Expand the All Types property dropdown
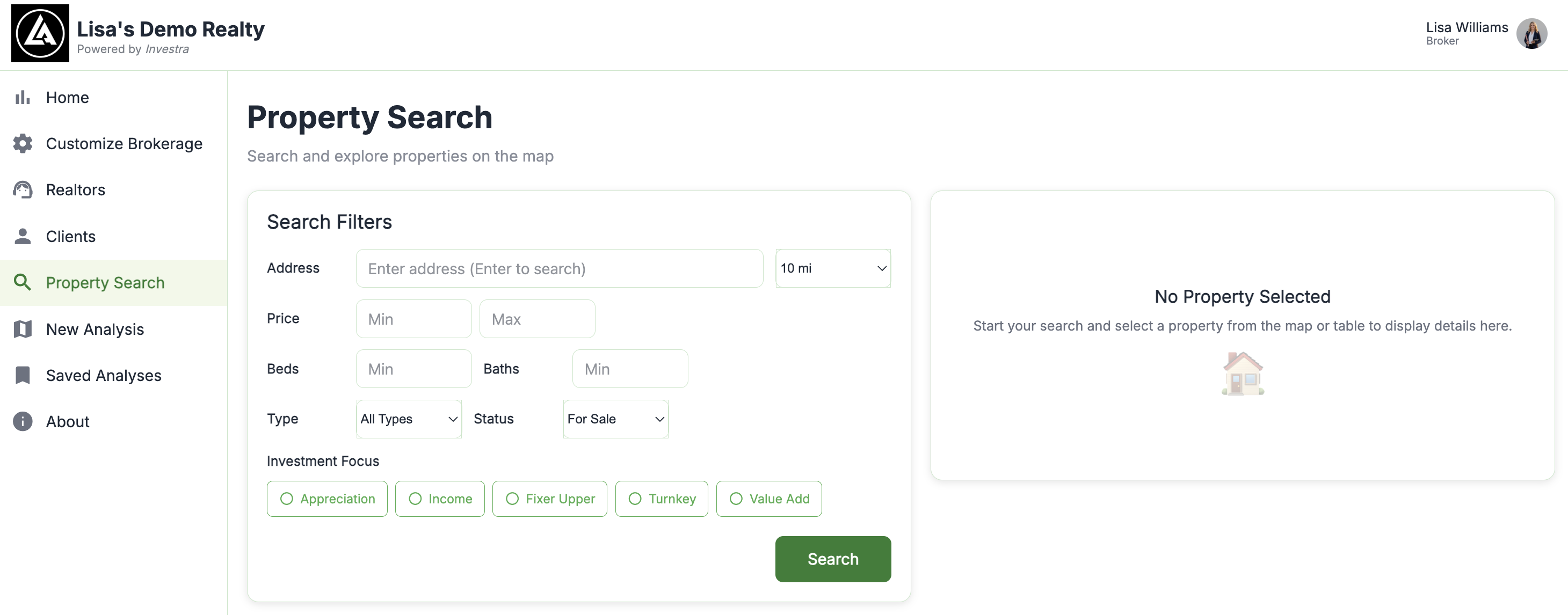1568x615 pixels. 408,419
